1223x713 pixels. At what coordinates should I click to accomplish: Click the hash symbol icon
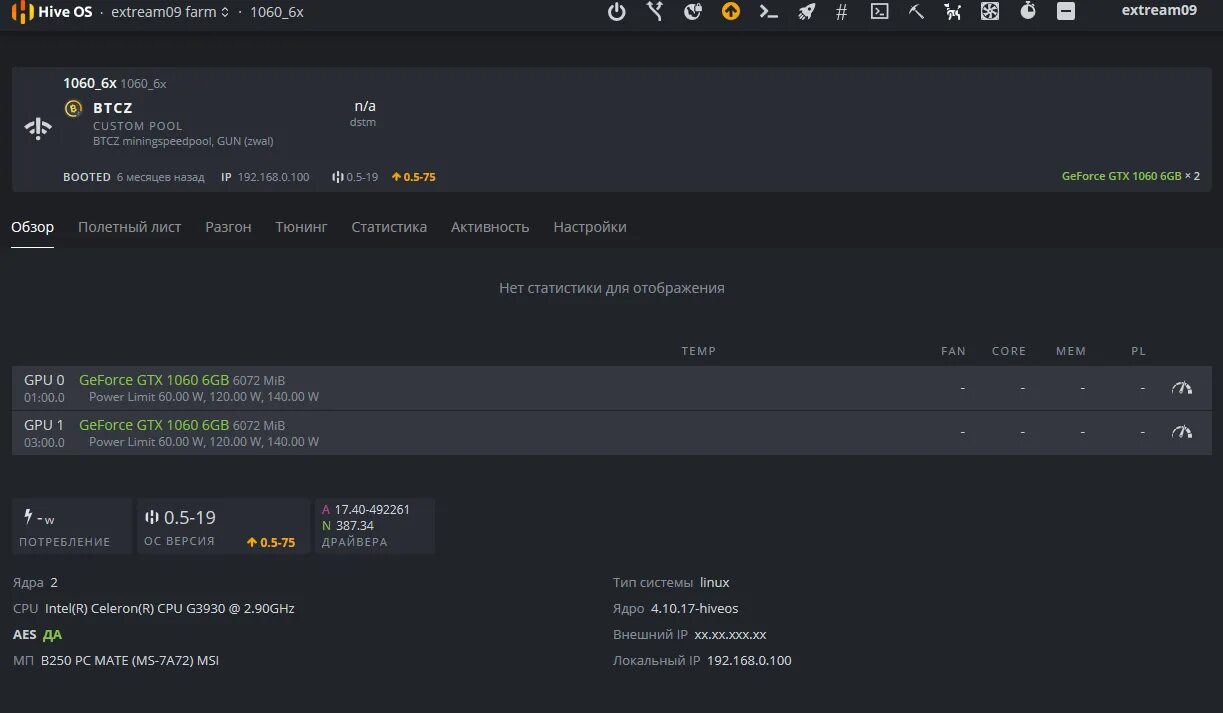(841, 12)
